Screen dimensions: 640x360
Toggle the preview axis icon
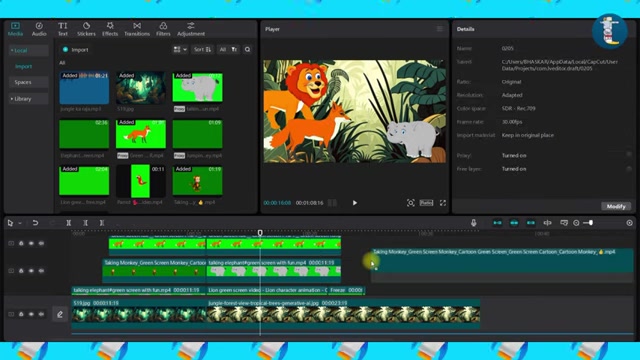coord(547,223)
